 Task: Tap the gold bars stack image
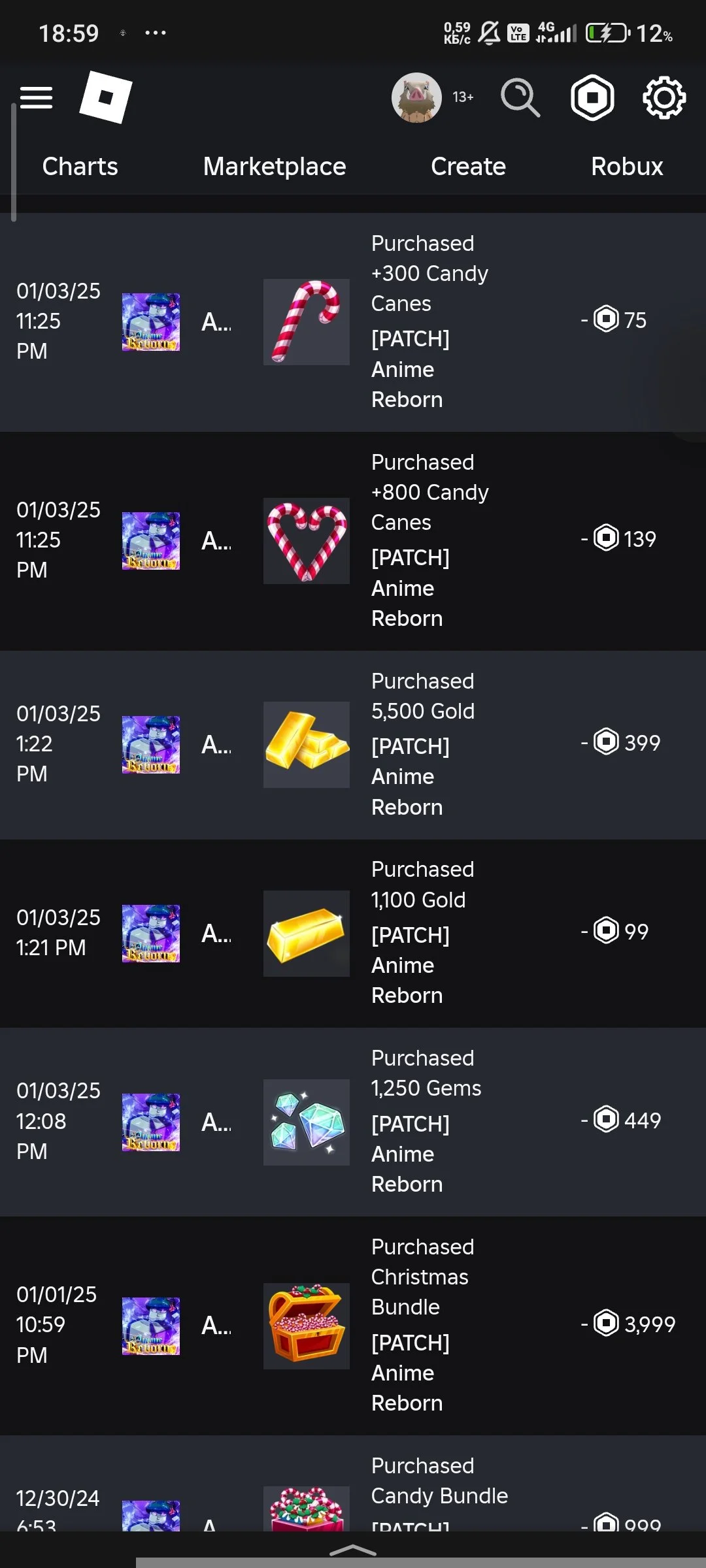306,745
